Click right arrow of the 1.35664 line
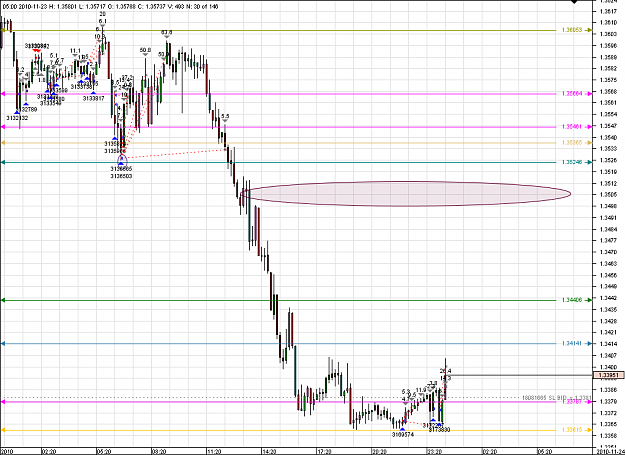 click(589, 94)
